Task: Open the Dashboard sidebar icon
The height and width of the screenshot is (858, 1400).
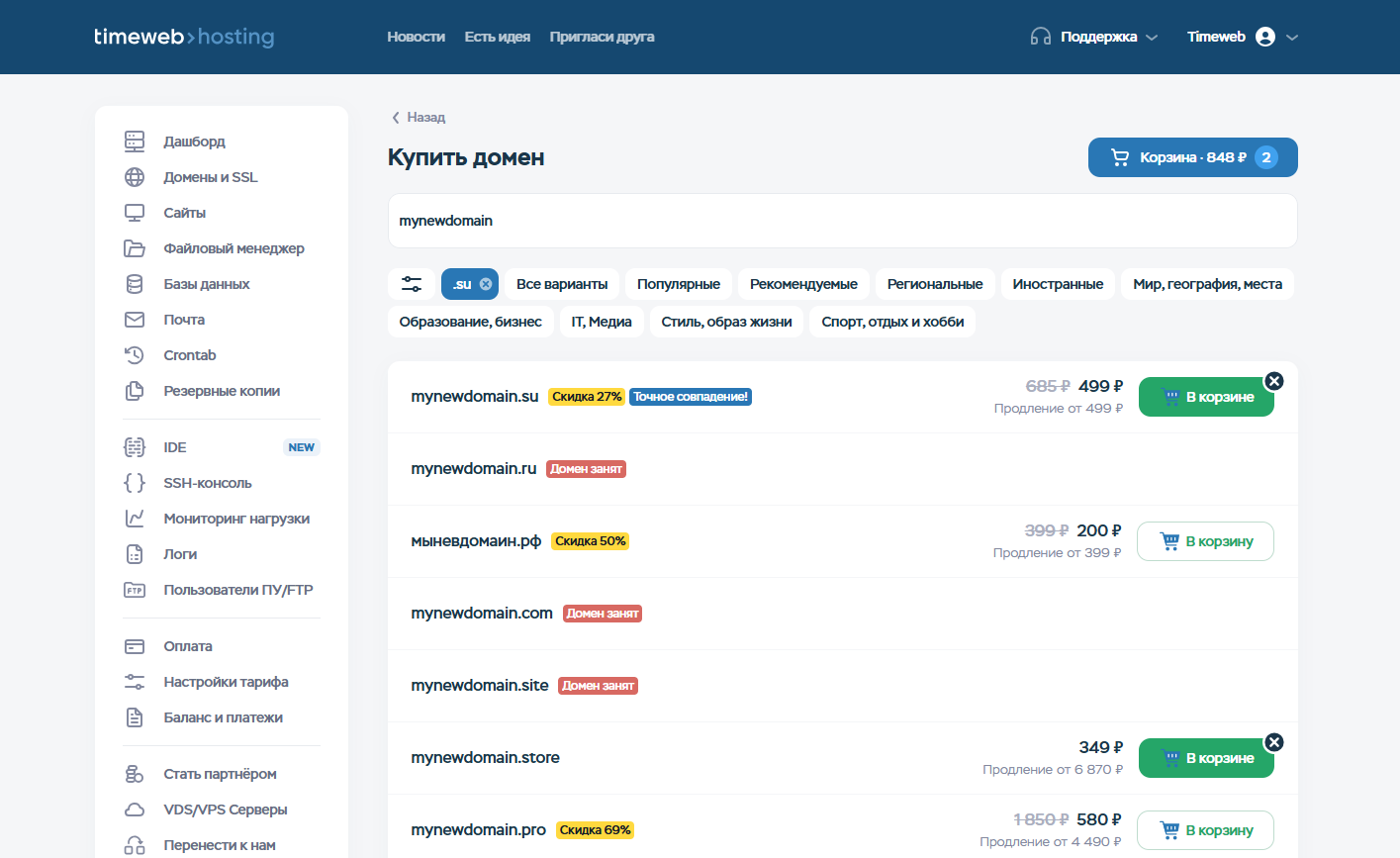Action: pyautogui.click(x=135, y=142)
